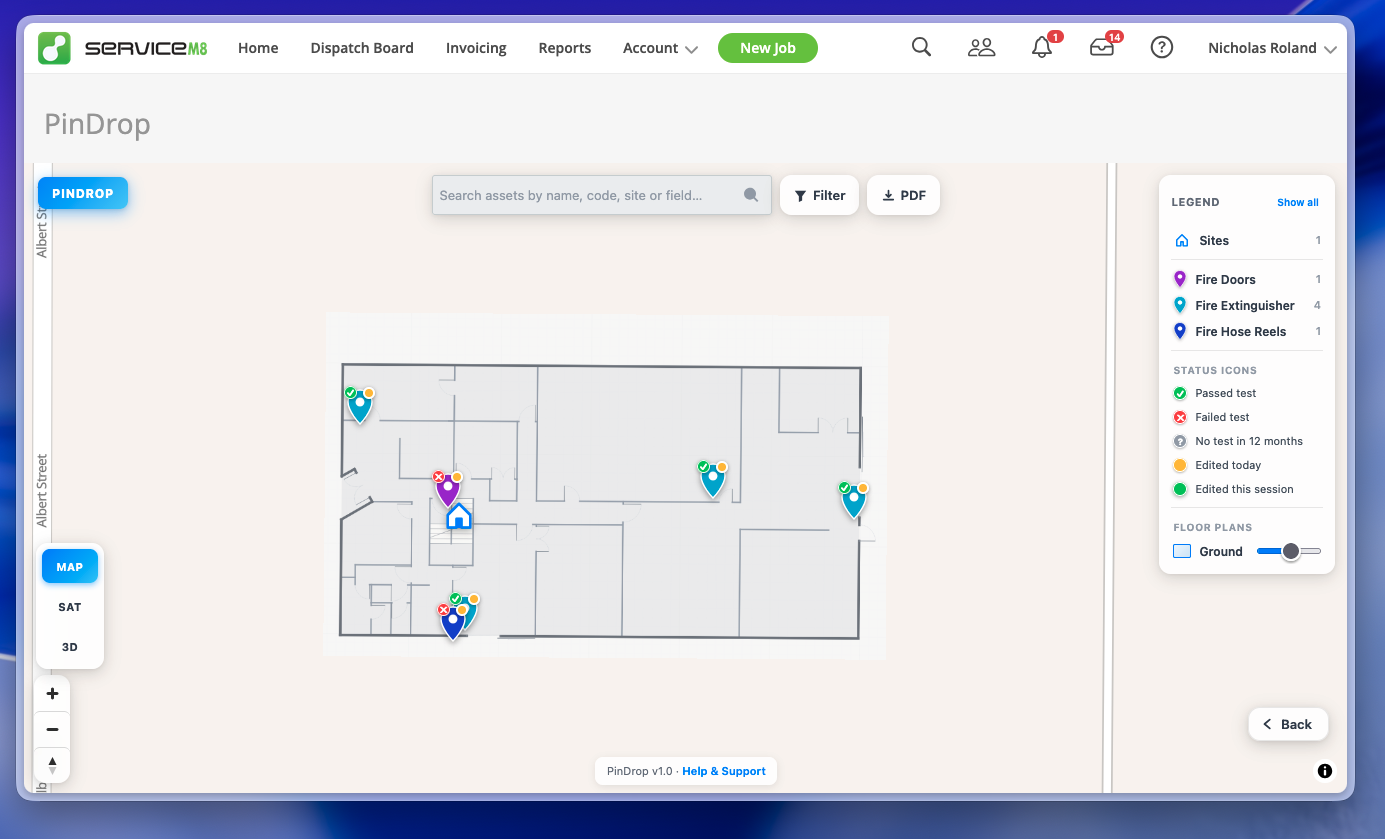The image size is (1385, 839).
Task: Open the search magnifier in top bar
Action: (921, 47)
